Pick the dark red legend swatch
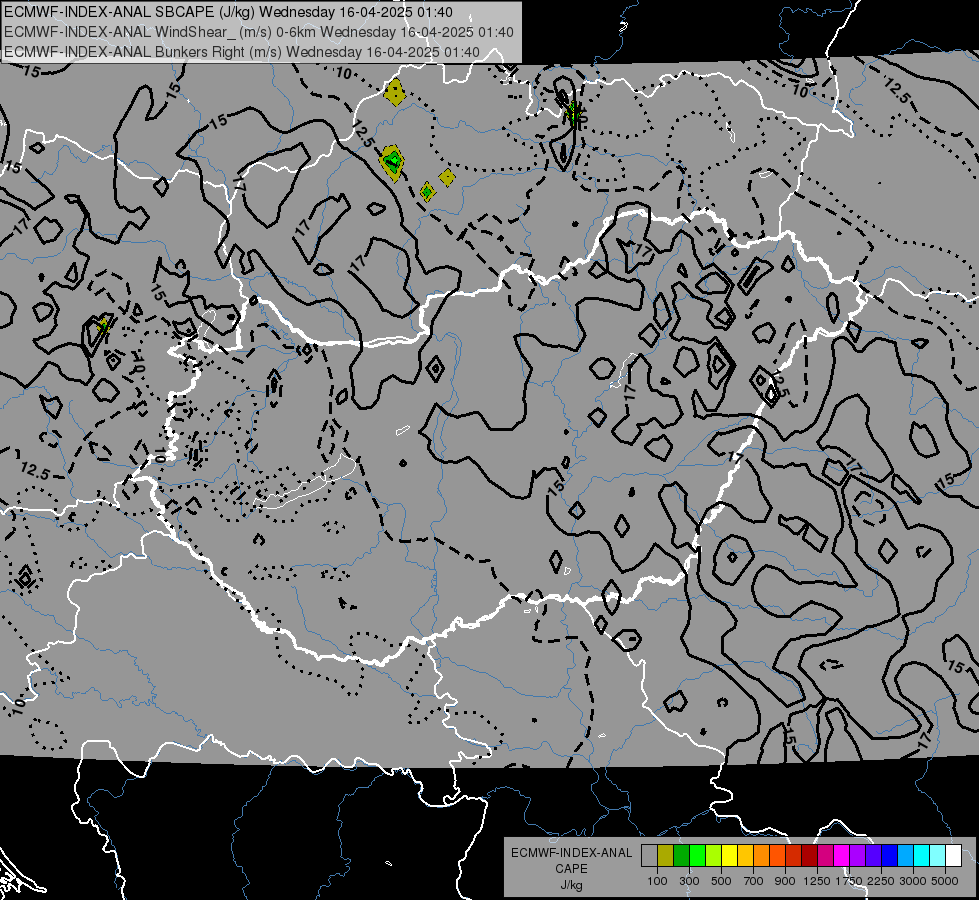The image size is (979, 900). (809, 856)
